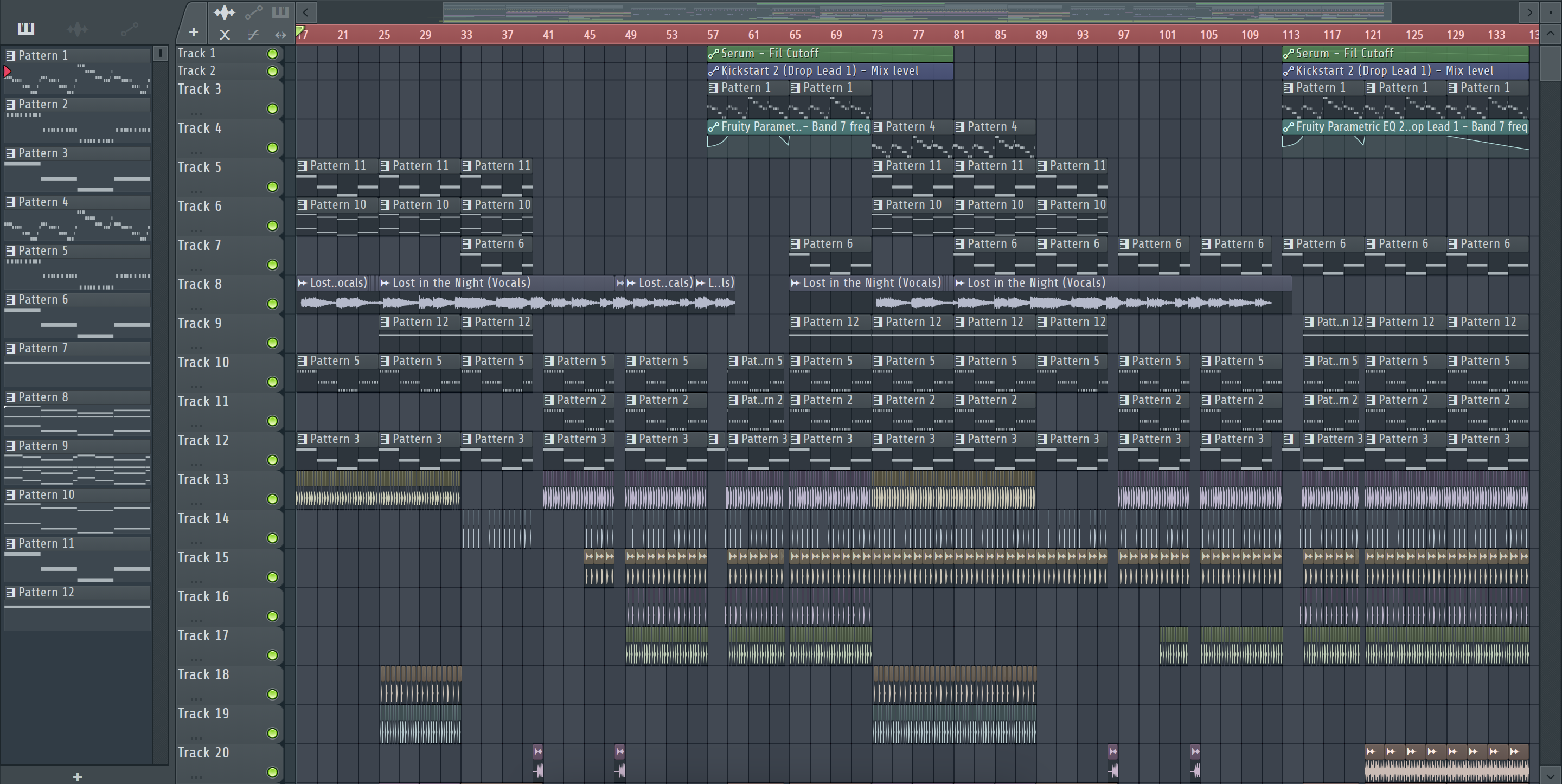The width and height of the screenshot is (1562, 784).
Task: Click the plus button beside Track 1 header
Action: tap(193, 32)
